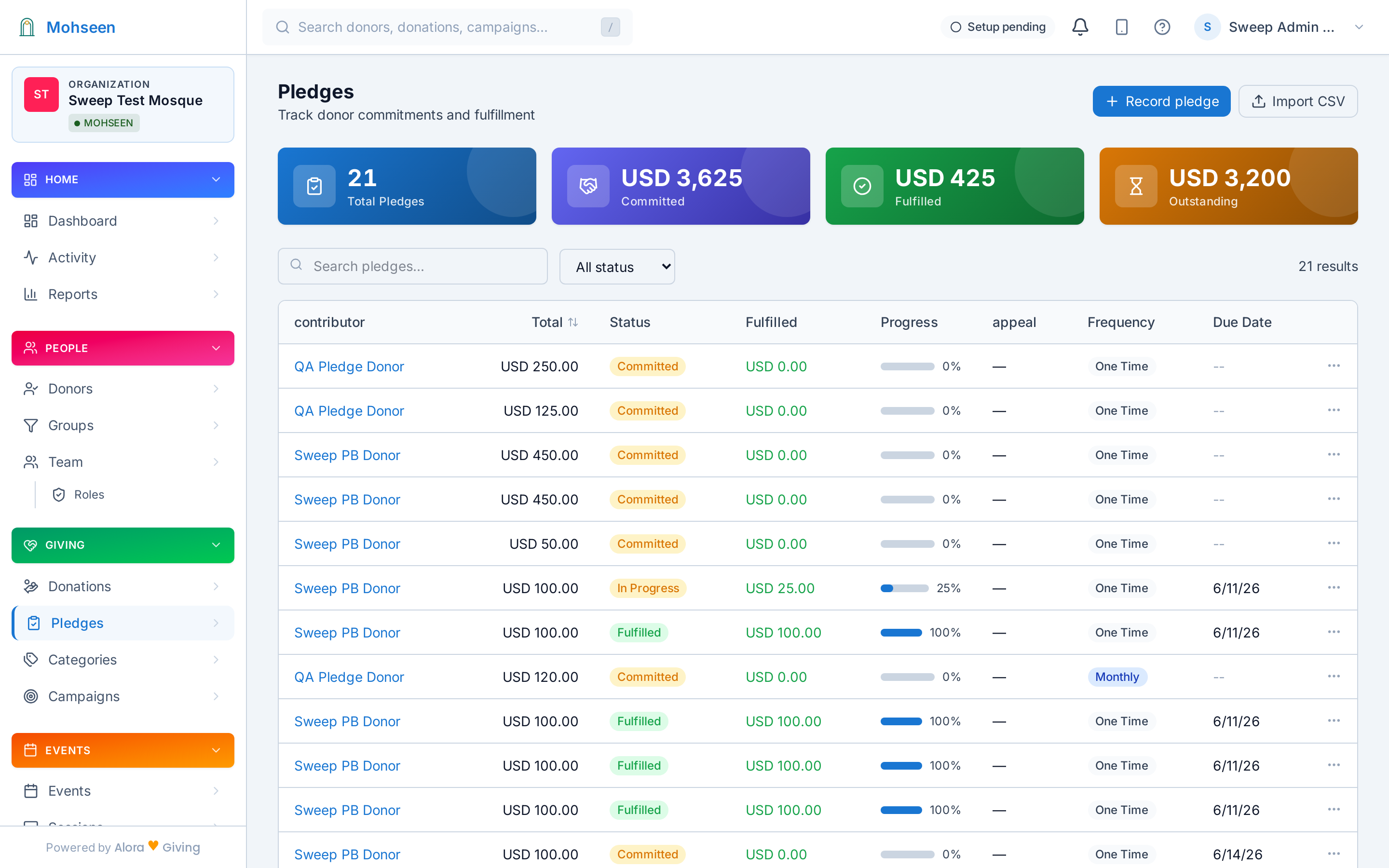This screenshot has height=868, width=1389.
Task: Open row actions for Monthly pledge
Action: tap(1334, 676)
